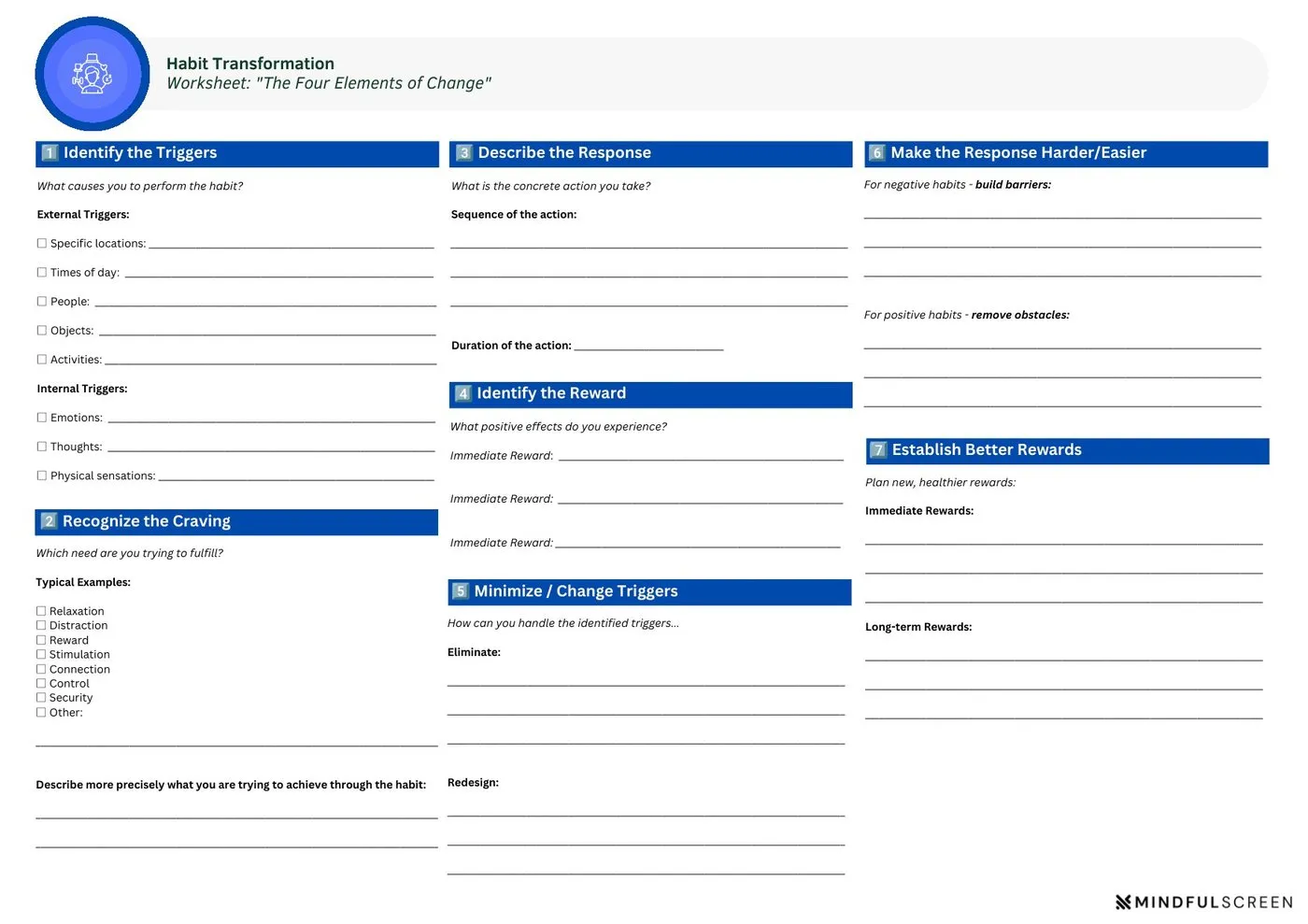Image resolution: width=1308 pixels, height=924 pixels.
Task: Click the Long-term Rewards label
Action: click(x=918, y=627)
